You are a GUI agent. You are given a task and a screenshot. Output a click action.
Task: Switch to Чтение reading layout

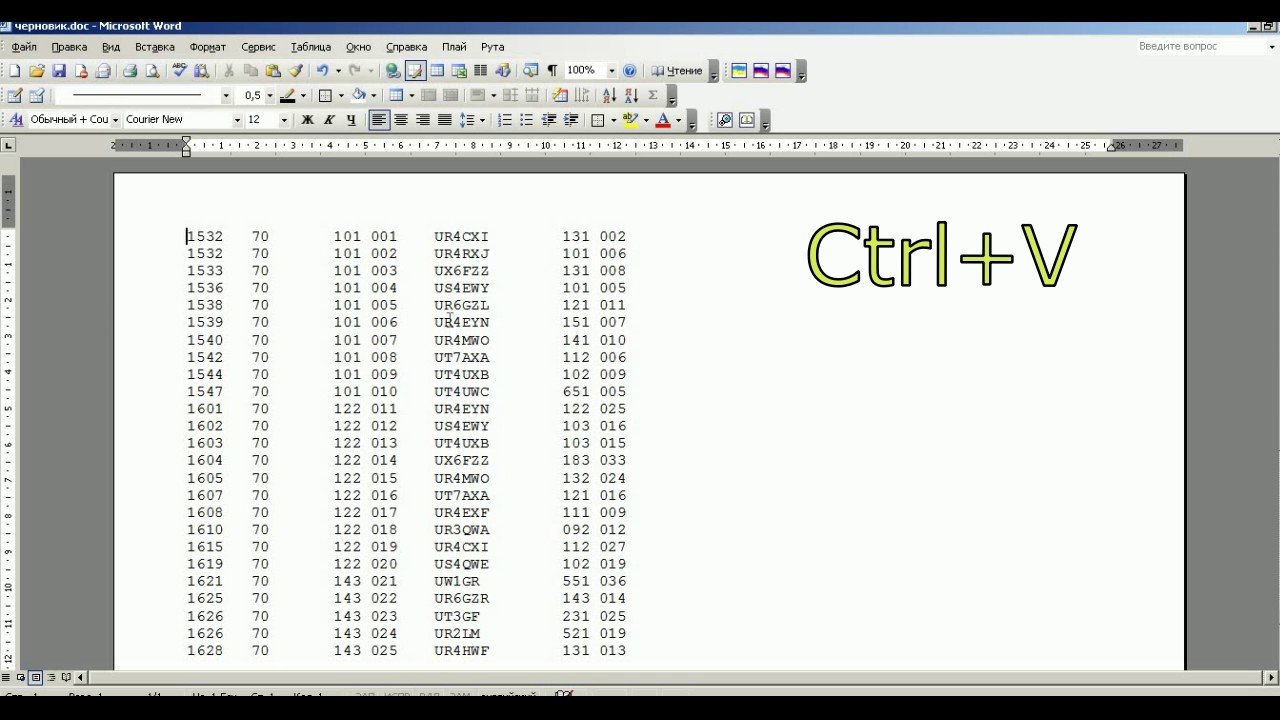tap(677, 71)
